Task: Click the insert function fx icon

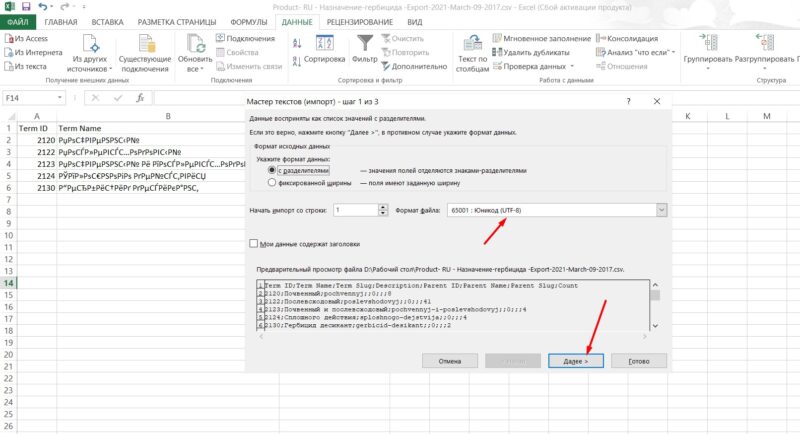Action: [140, 98]
